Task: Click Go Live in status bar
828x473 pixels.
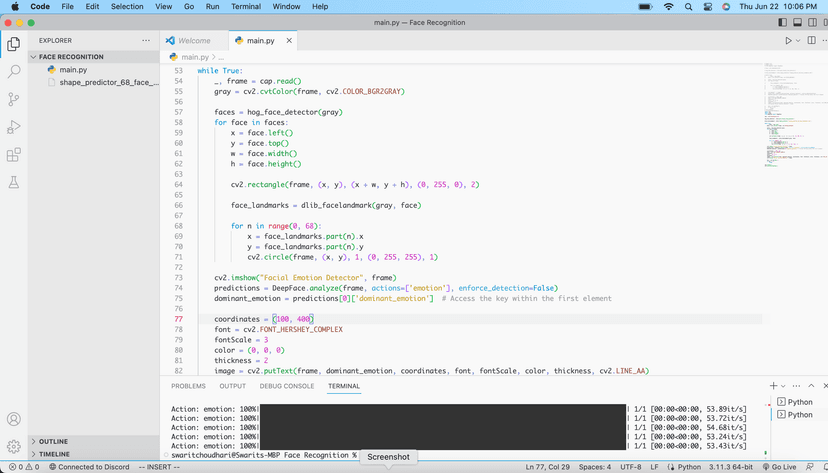Action: [777, 467]
